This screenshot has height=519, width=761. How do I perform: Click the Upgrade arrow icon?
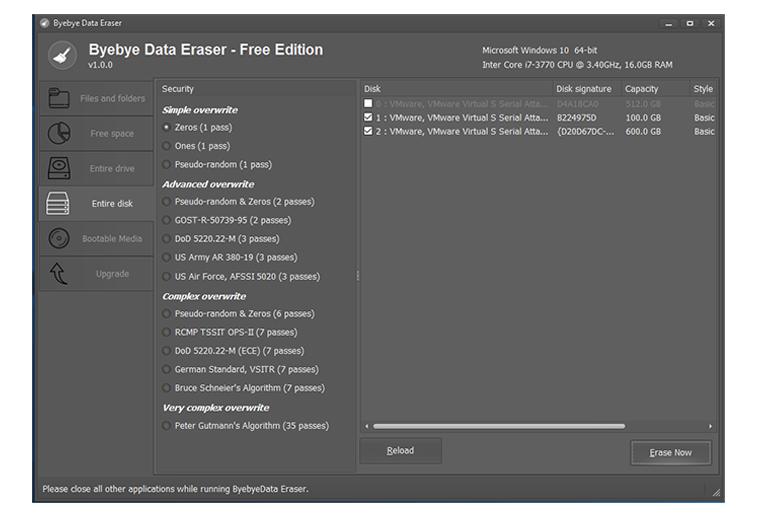(x=59, y=273)
